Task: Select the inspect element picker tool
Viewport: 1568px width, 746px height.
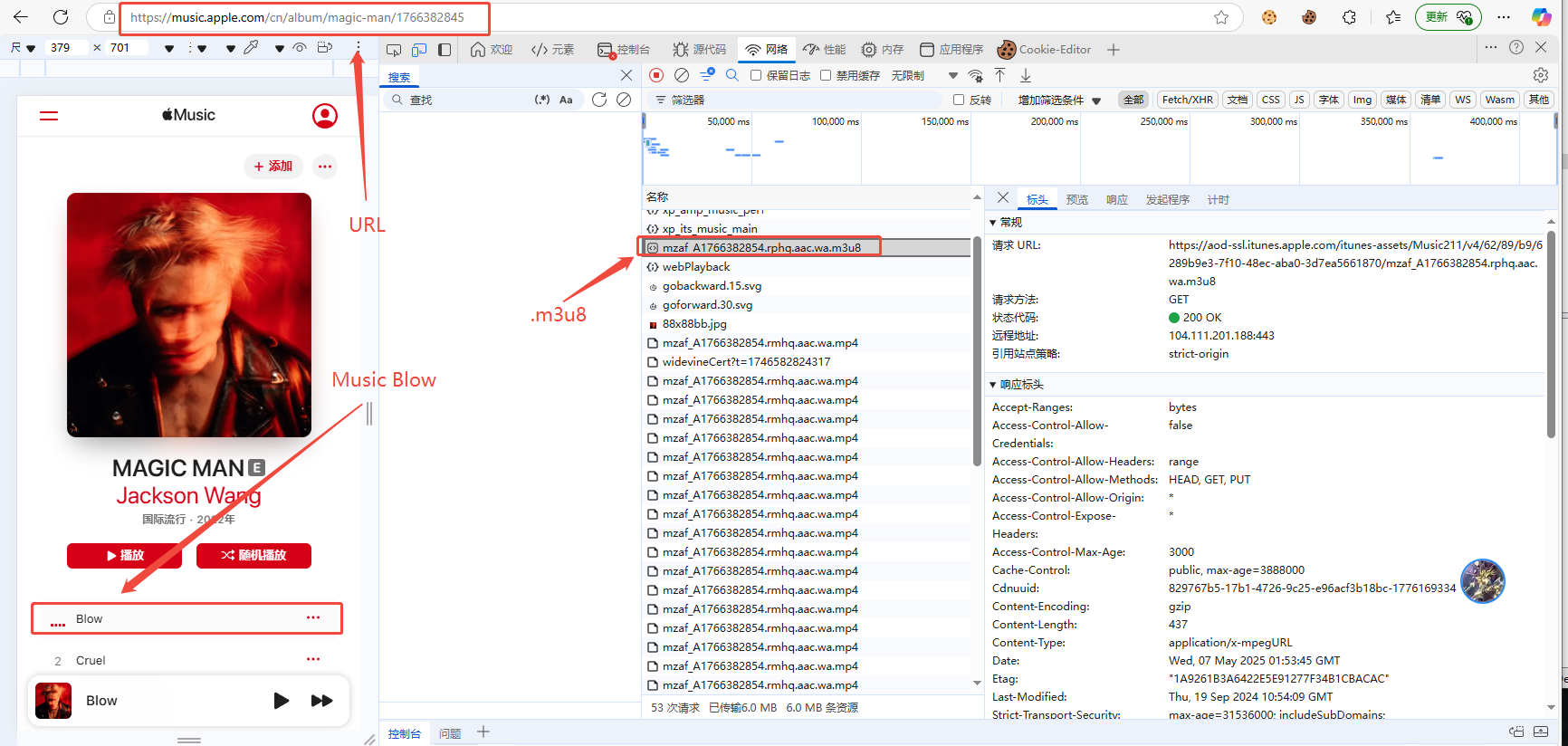Action: tap(394, 50)
